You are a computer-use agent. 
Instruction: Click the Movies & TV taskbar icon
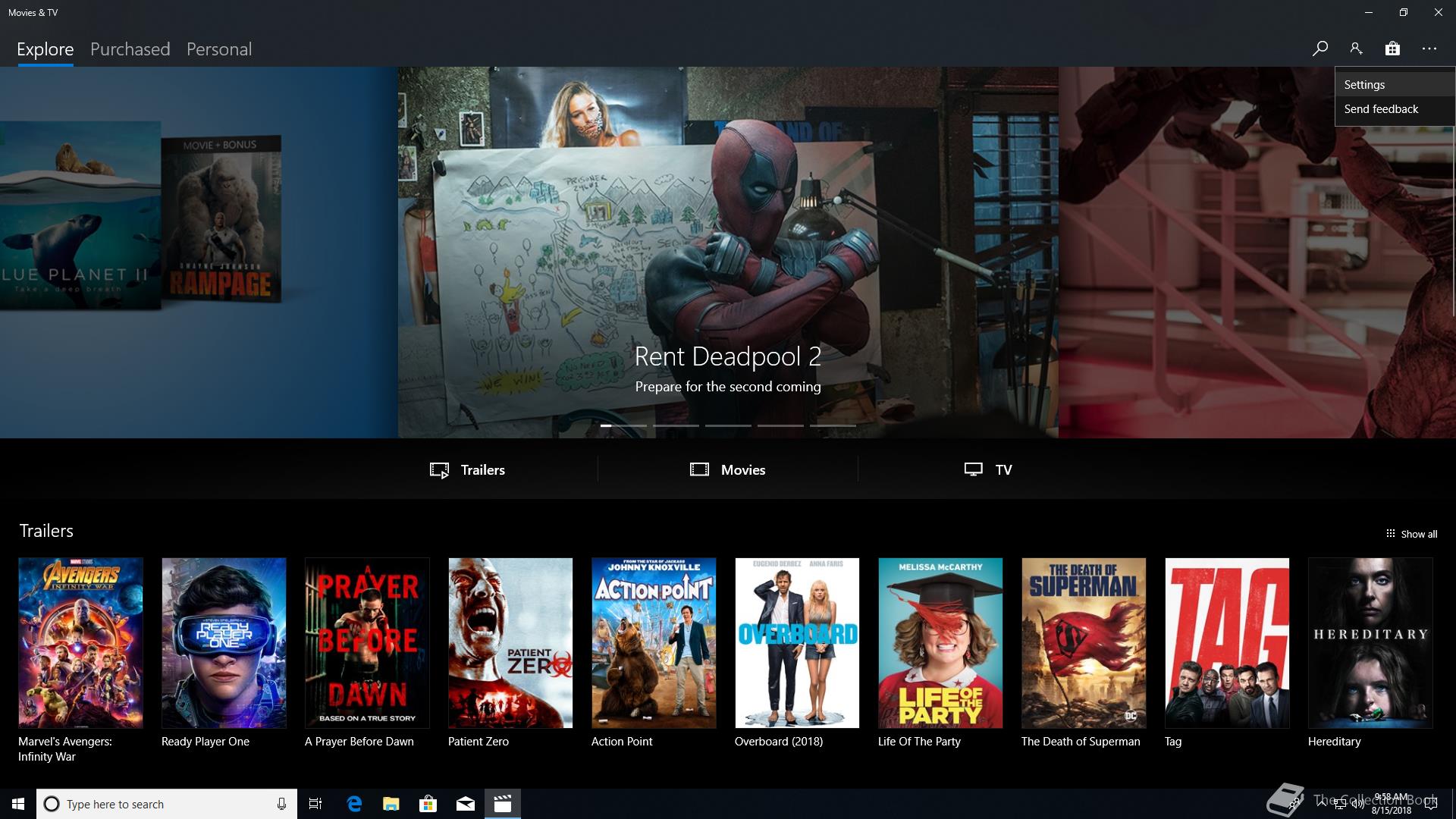pos(503,804)
